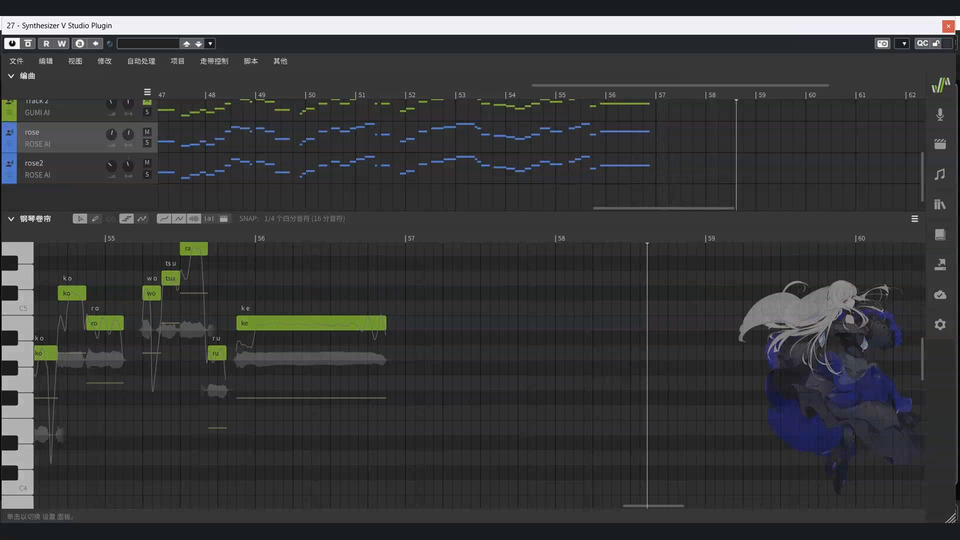960x540 pixels.
Task: Click the rose track voice icon
Action: [9, 132]
